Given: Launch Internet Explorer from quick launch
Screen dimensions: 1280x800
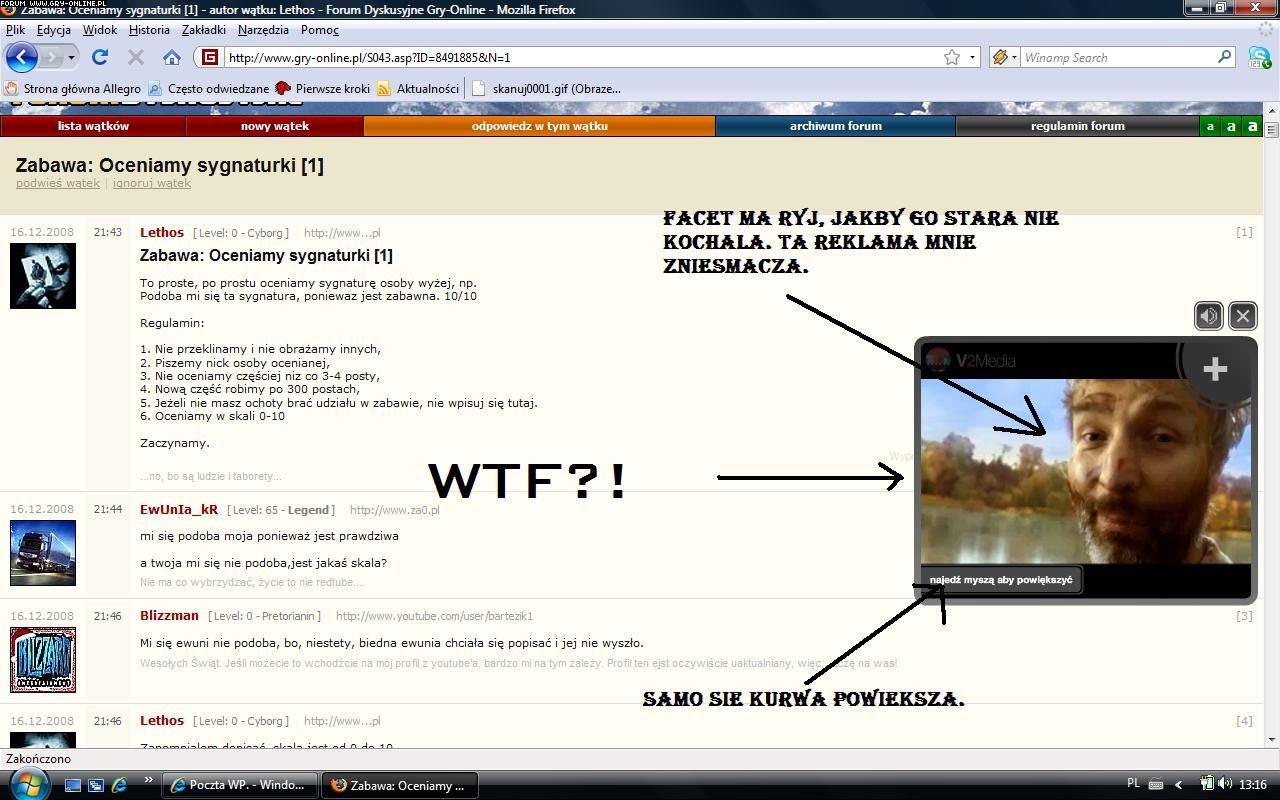Looking at the screenshot, I should tap(119, 785).
